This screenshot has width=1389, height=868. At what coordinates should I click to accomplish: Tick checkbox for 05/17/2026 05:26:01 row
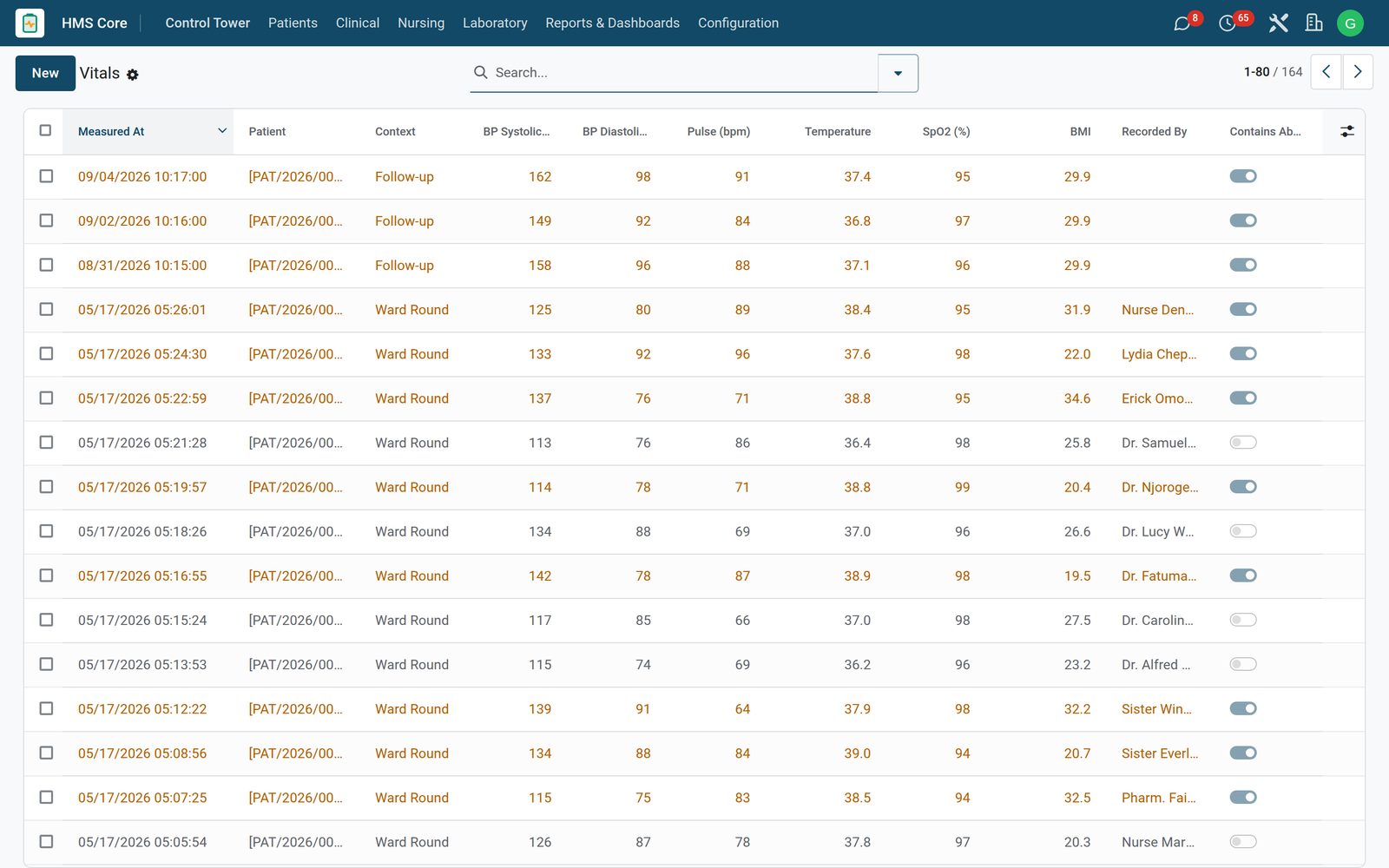pyautogui.click(x=46, y=309)
